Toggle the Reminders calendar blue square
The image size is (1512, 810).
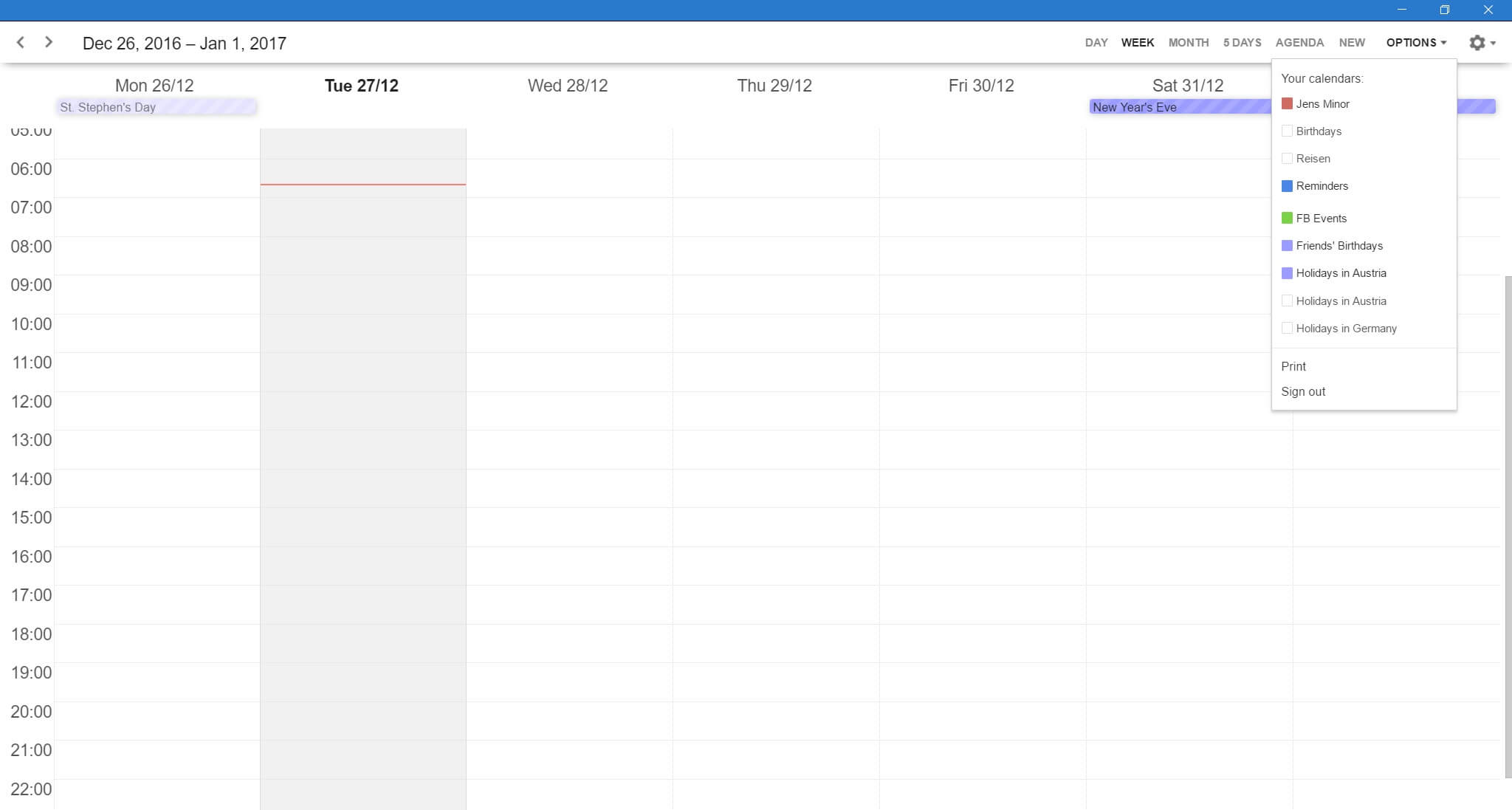pos(1287,186)
